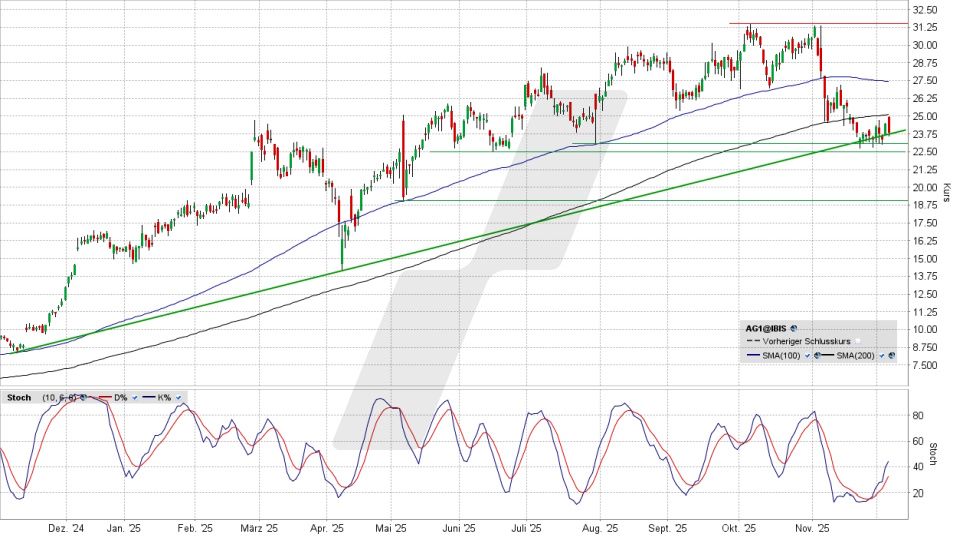Open the SMA(200) settings globe icon
Viewport: 960px width, 540px height.
890,355
